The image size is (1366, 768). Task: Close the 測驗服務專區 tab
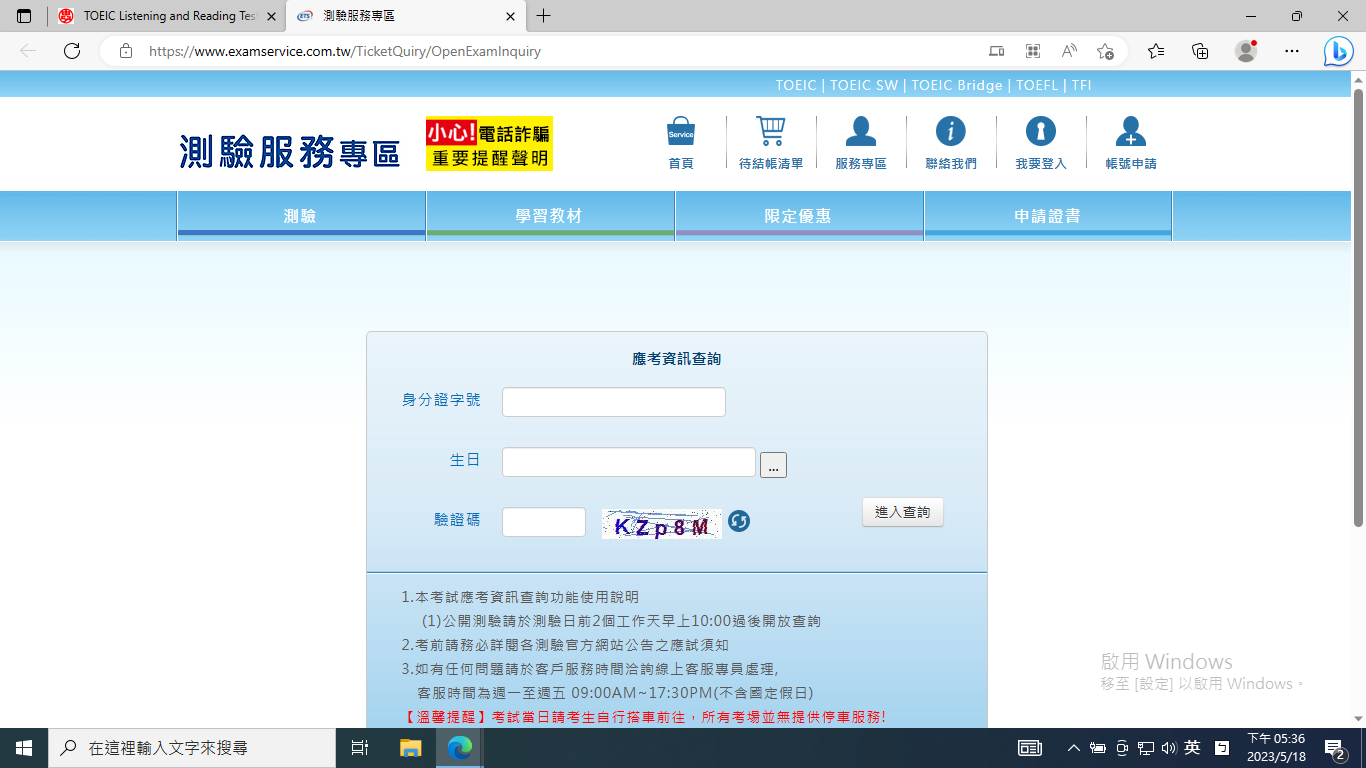tap(510, 16)
